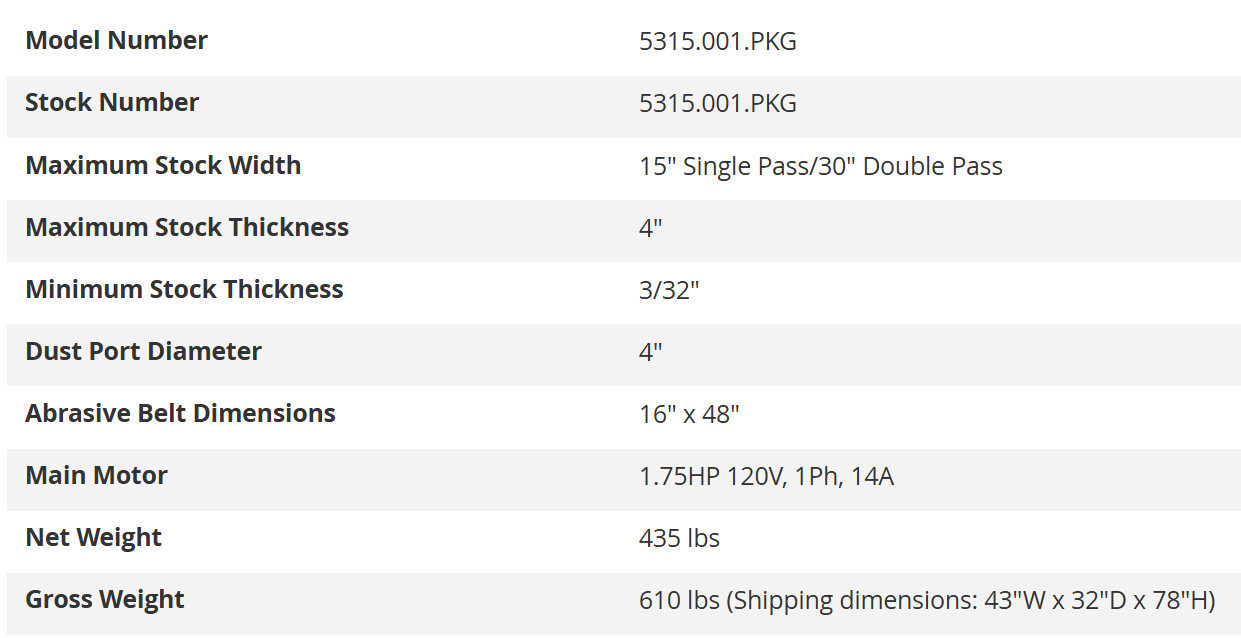Click the 3/32" thickness value
Image resolution: width=1241 pixels, height=638 pixels.
pyautogui.click(x=669, y=290)
